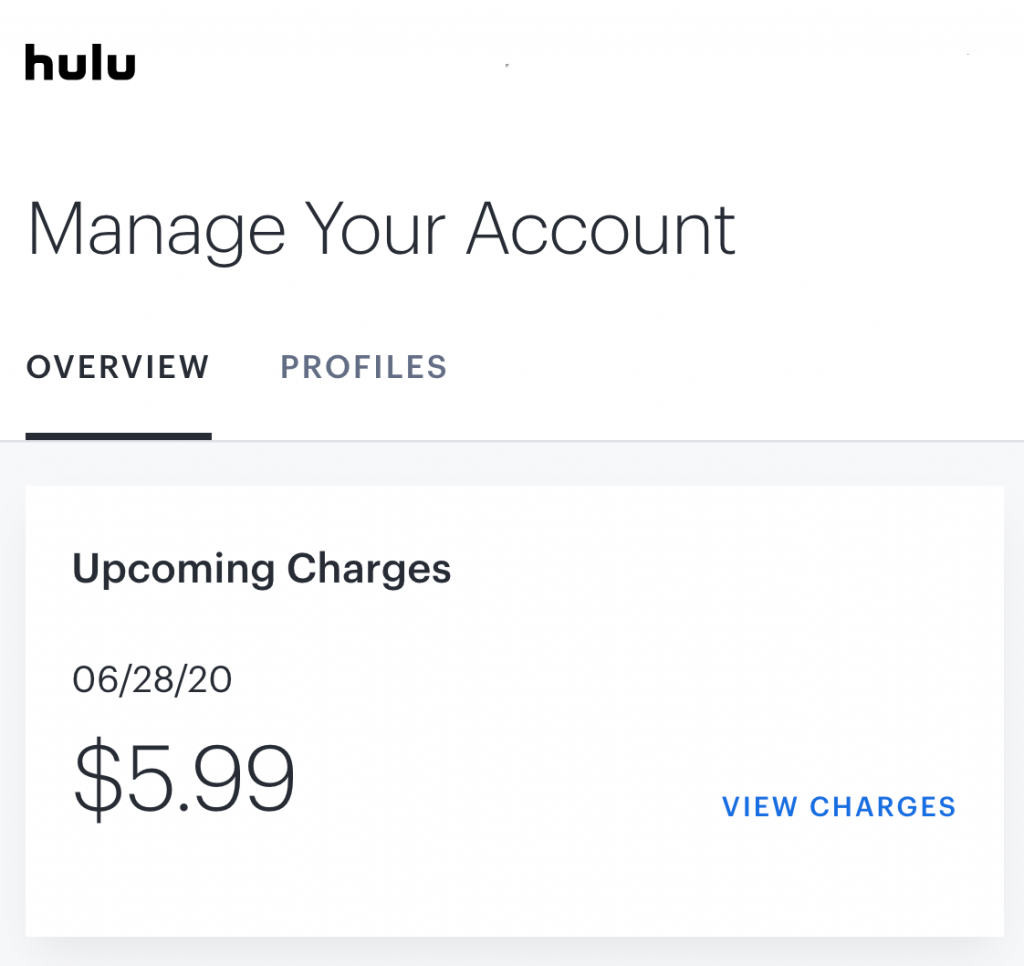Click the 06/28/20 charge date

[x=152, y=679]
